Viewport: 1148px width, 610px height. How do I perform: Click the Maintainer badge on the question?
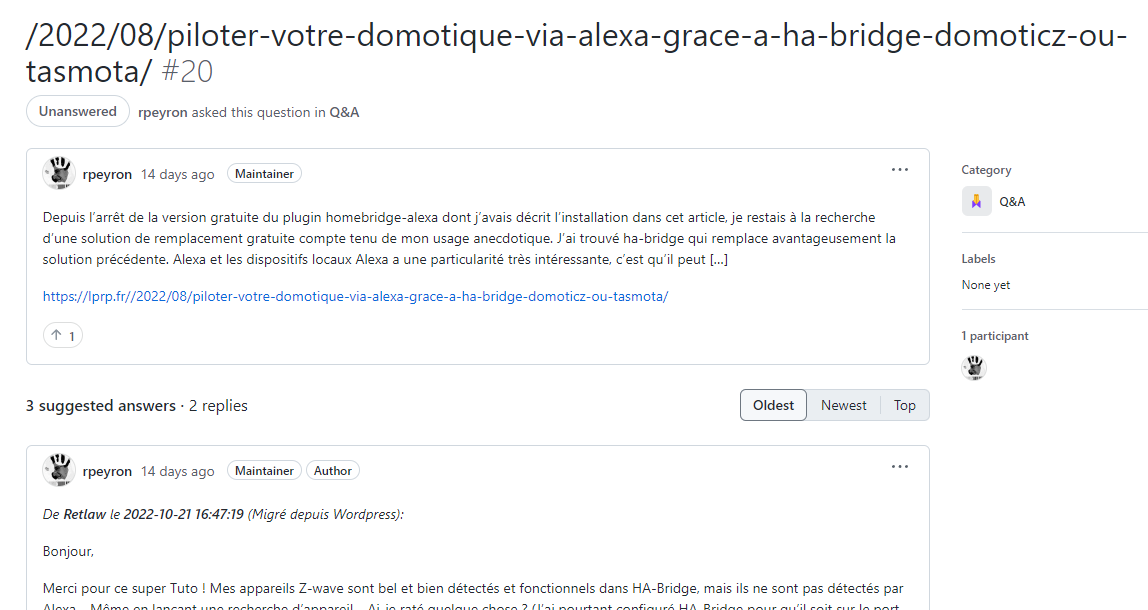264,174
